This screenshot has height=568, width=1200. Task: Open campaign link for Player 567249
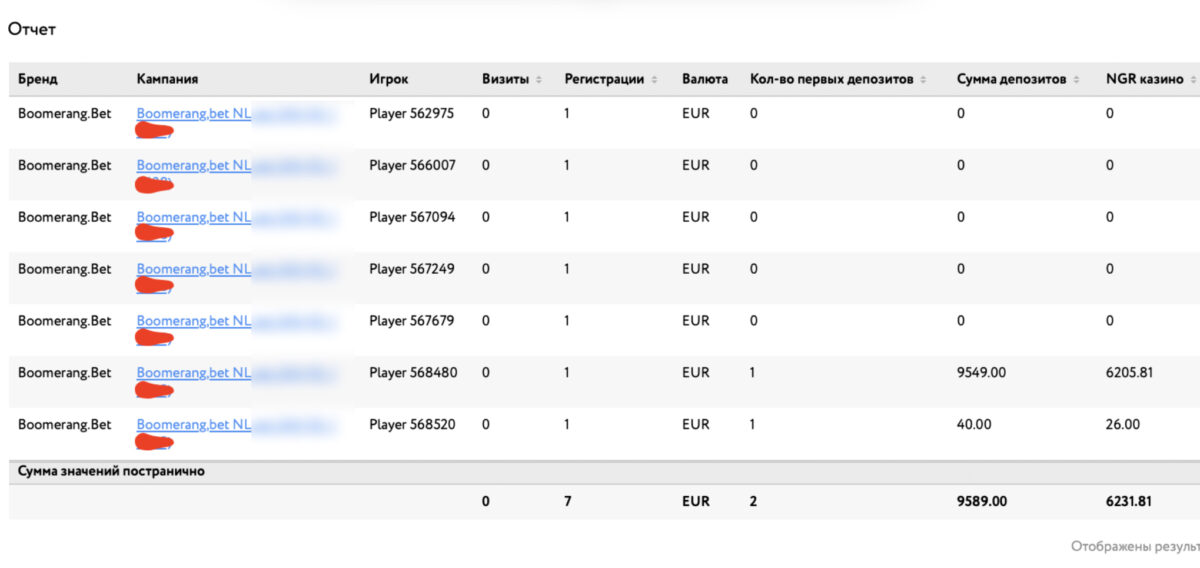coord(194,269)
